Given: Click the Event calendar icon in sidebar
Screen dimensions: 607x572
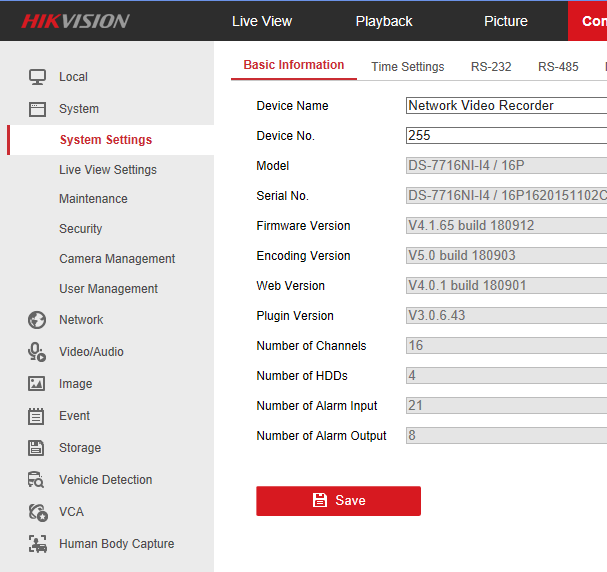Looking at the screenshot, I should (37, 416).
